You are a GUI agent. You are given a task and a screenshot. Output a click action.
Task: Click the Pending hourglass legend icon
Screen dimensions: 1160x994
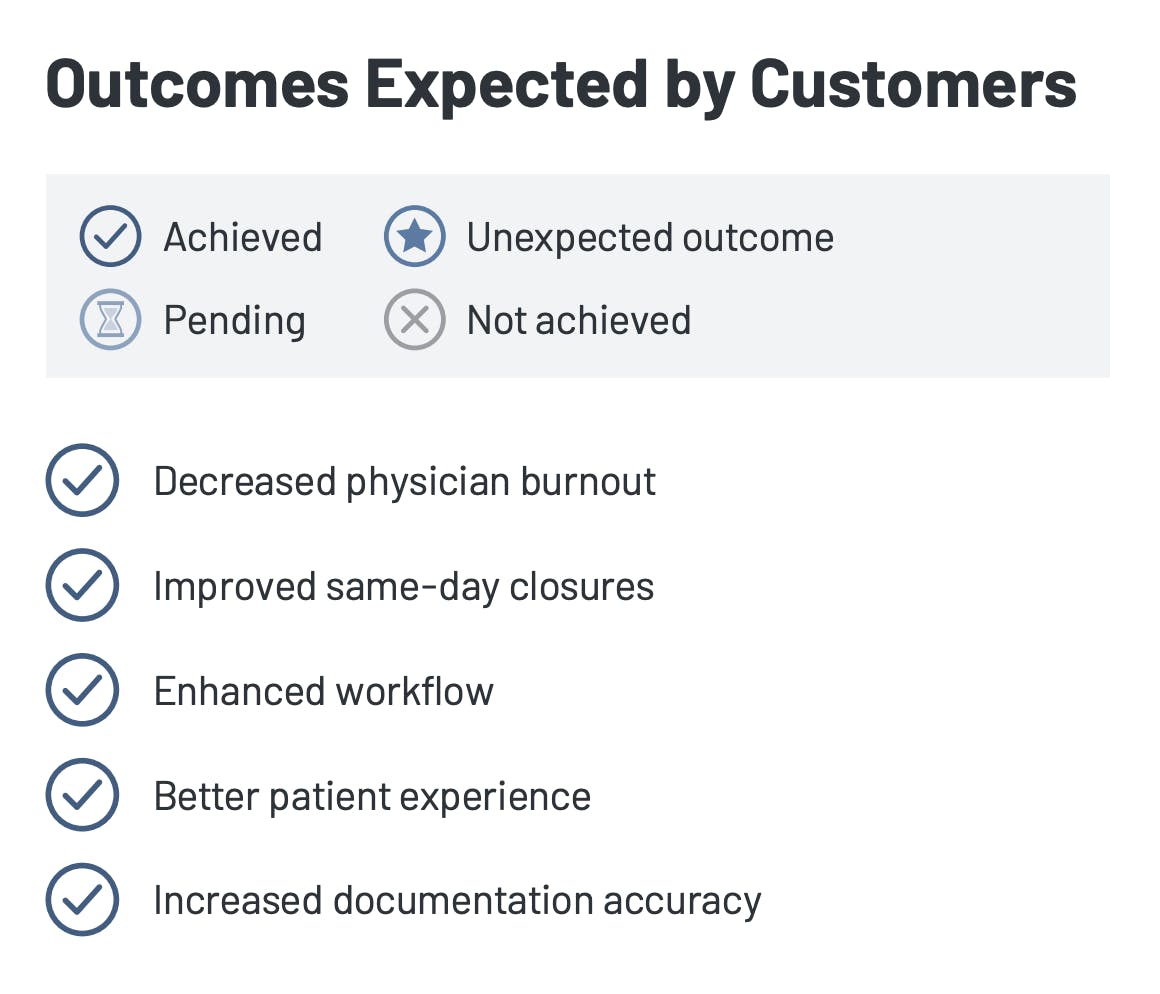pyautogui.click(x=110, y=320)
